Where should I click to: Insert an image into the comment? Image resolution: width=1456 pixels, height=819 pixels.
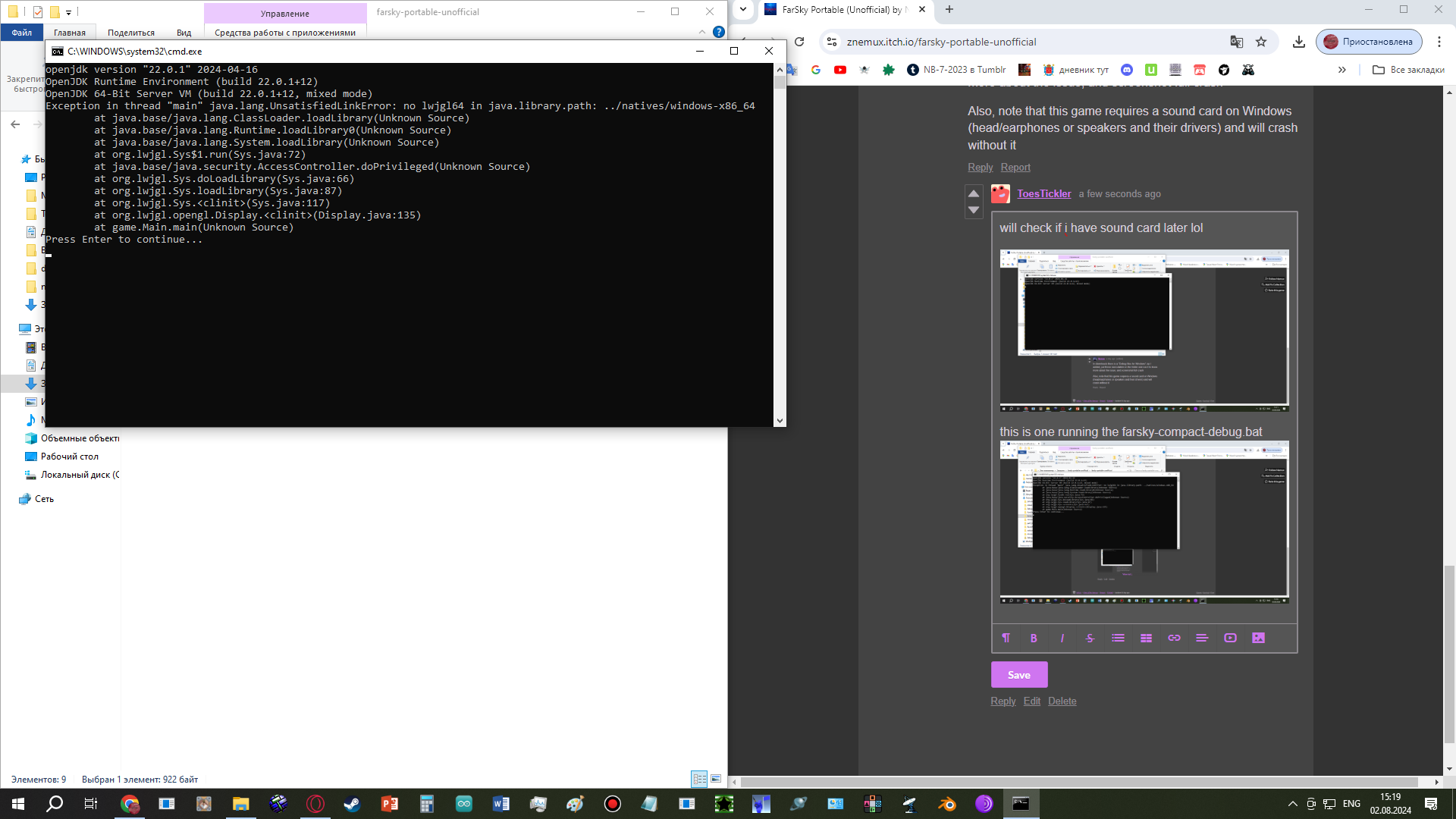pyautogui.click(x=1258, y=639)
